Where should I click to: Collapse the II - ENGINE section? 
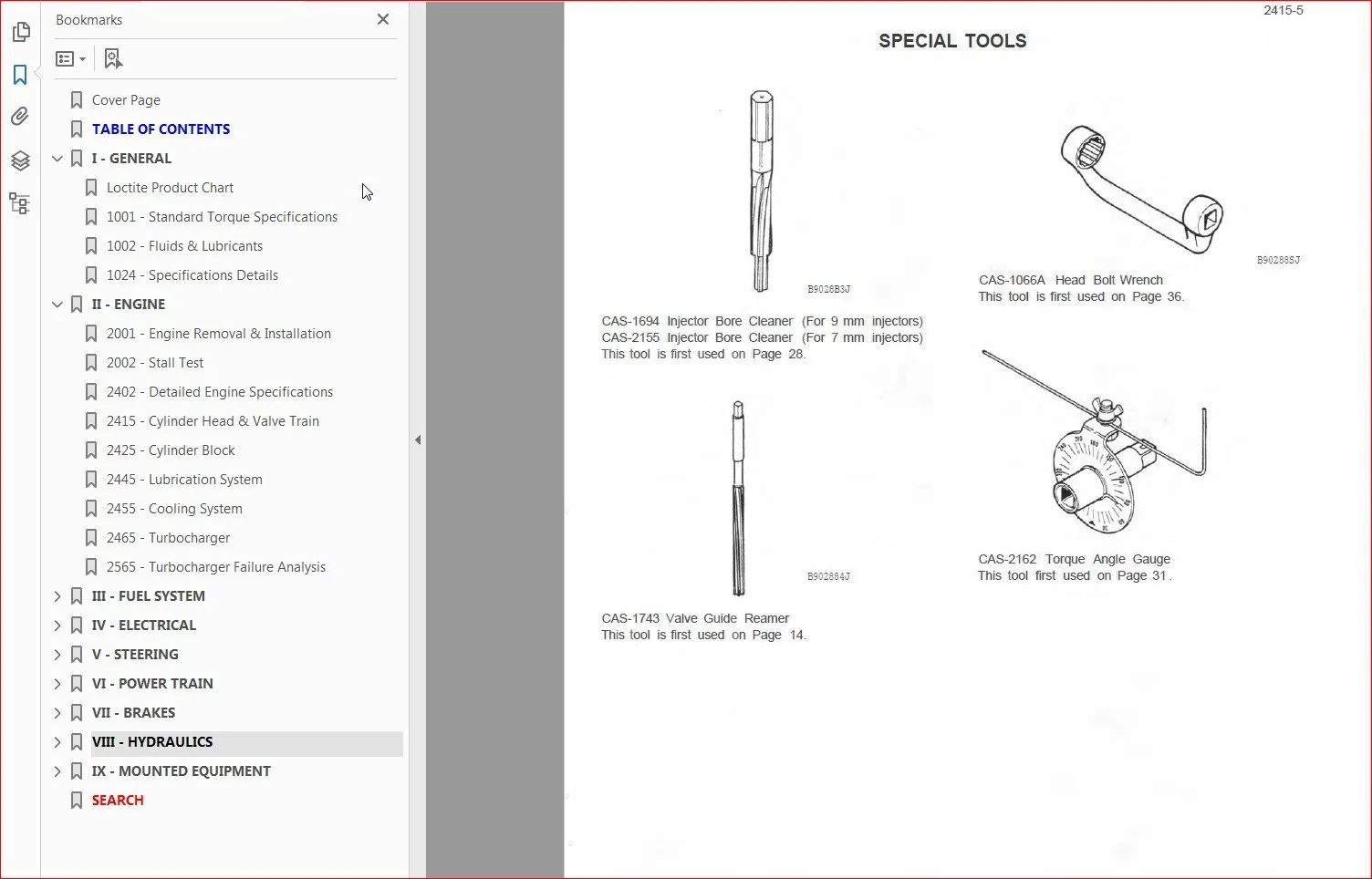coord(57,305)
